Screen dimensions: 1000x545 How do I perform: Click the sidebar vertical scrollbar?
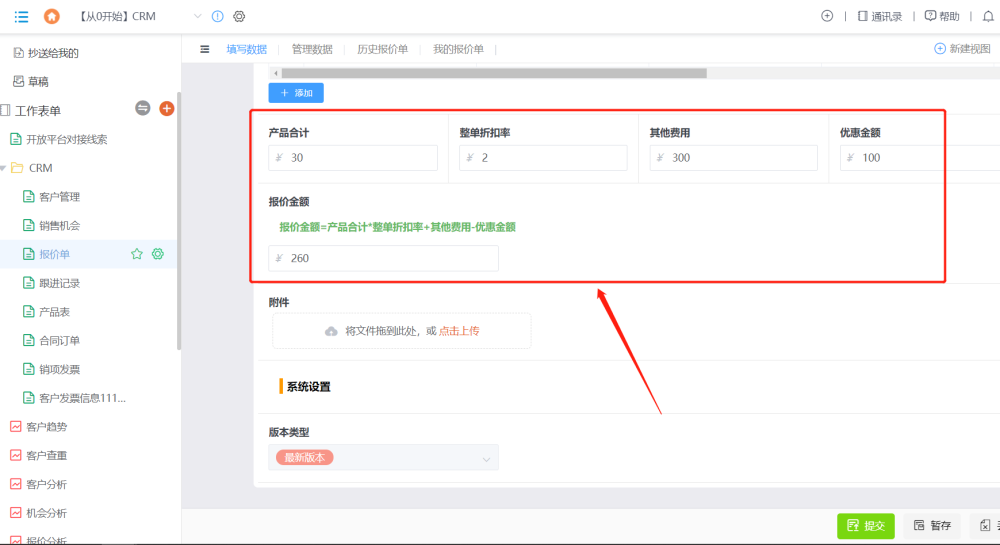(x=179, y=221)
